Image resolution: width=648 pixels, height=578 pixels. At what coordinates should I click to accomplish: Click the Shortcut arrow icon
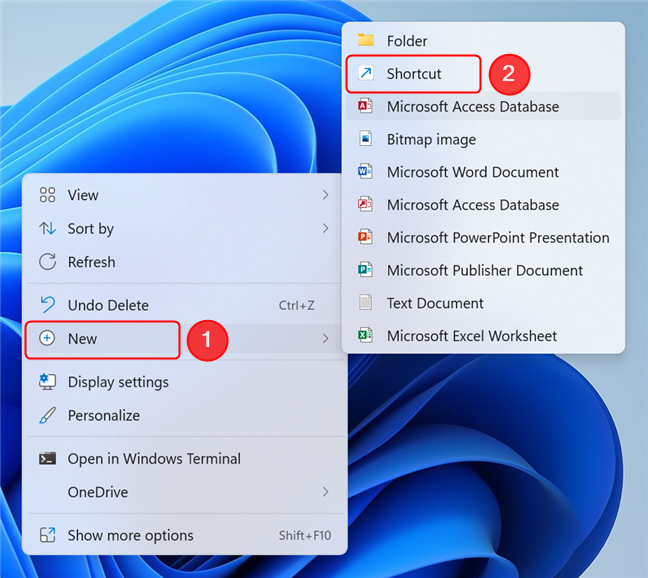coord(366,74)
